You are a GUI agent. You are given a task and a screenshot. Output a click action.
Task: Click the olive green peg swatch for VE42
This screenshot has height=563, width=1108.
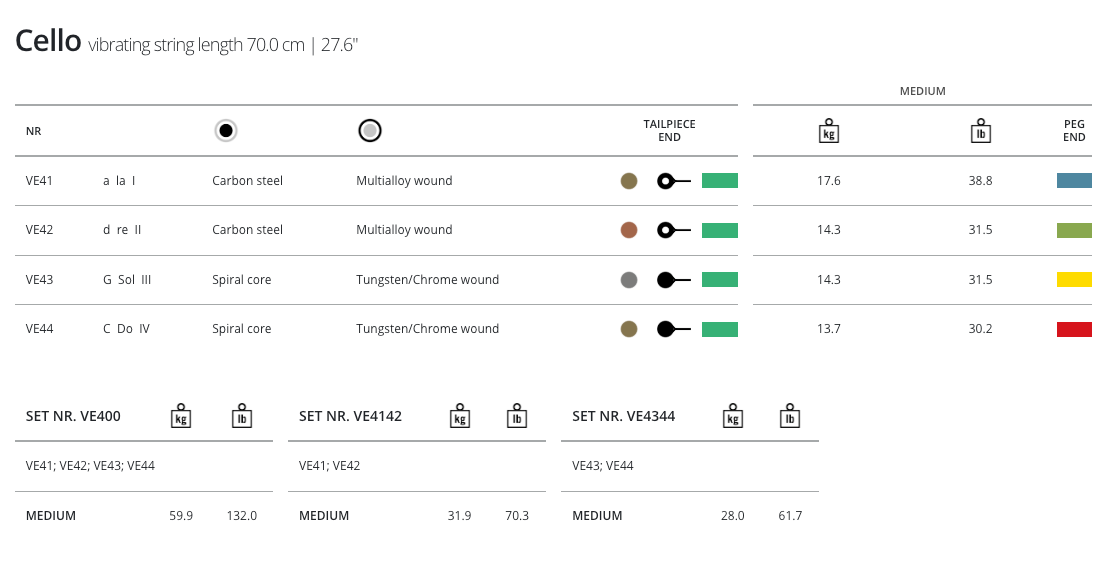pyautogui.click(x=1074, y=230)
